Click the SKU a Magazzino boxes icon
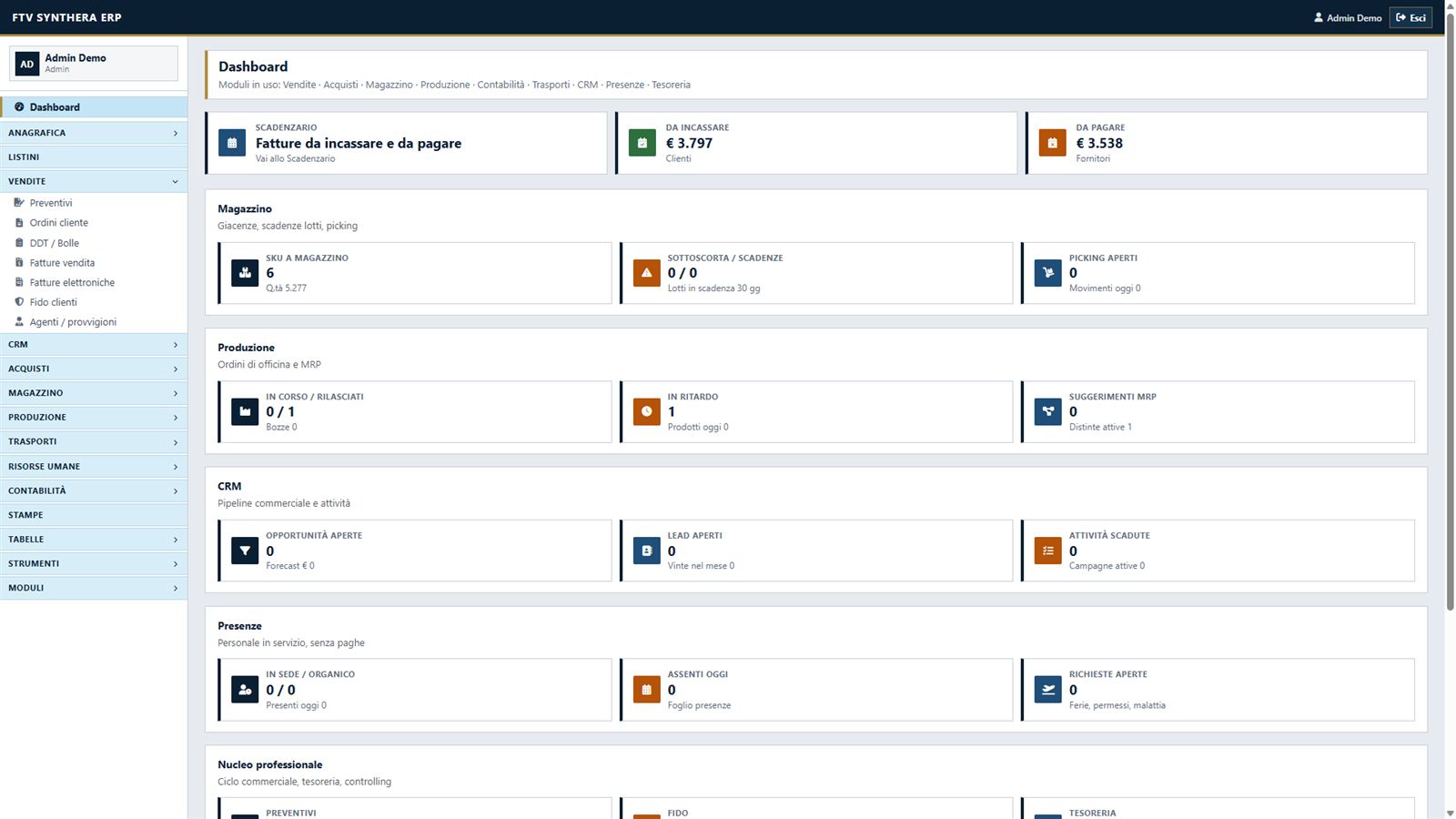The image size is (1456, 819). (245, 273)
